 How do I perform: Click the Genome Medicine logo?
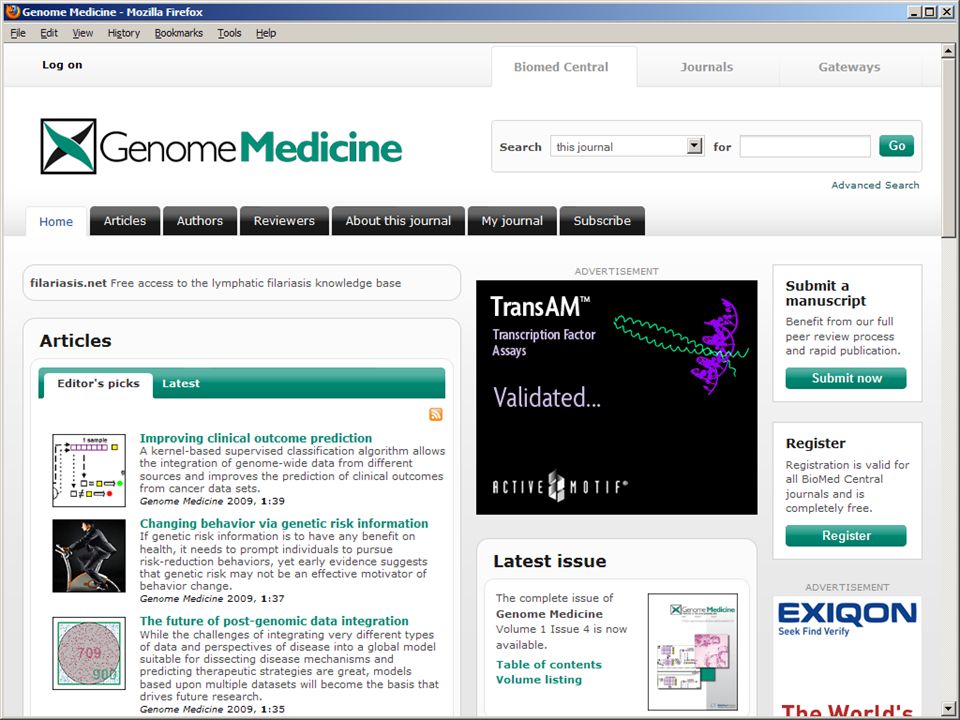coord(221,146)
